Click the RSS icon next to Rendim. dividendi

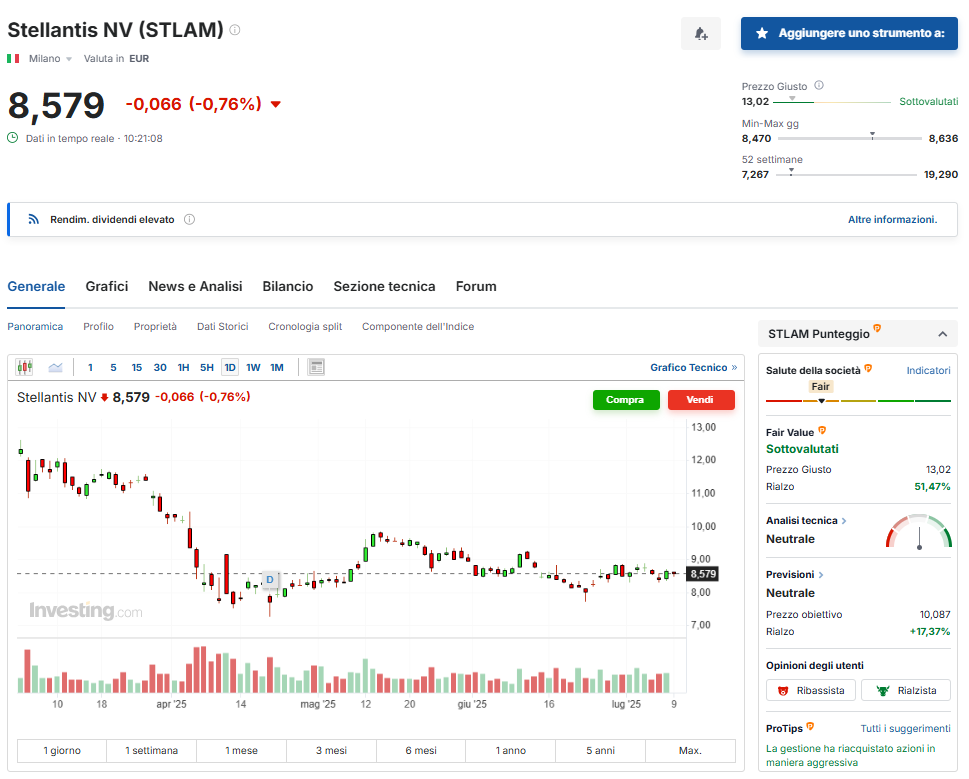[34, 219]
